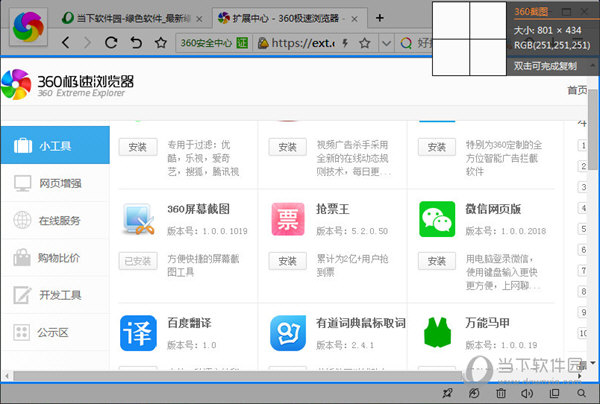600x404 pixels.
Task: Install the extension described 专用于过滤
Action: (138, 147)
